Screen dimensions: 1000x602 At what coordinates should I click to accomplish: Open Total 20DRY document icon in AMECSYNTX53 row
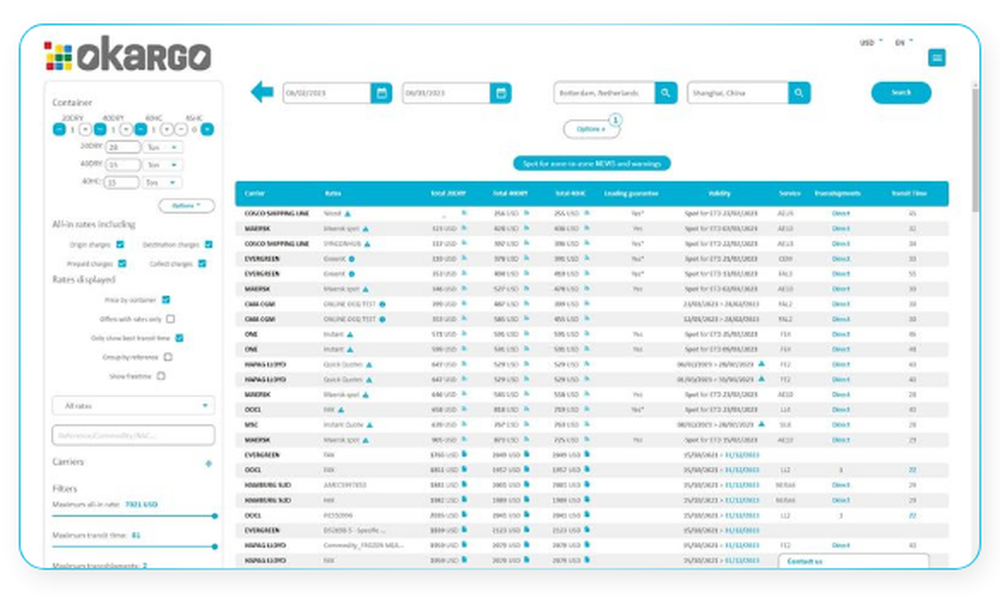pos(464,485)
